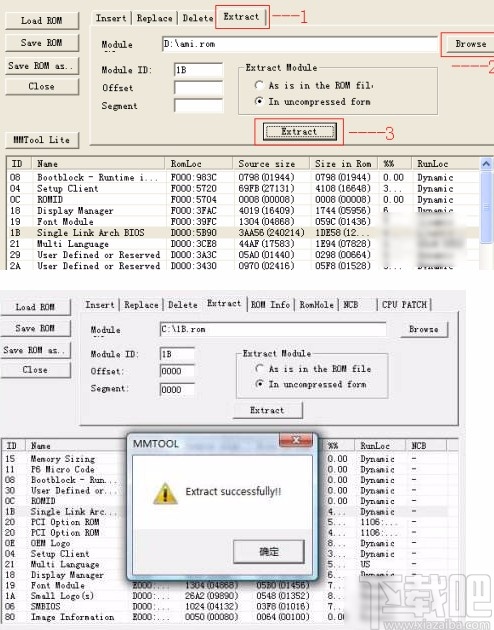This screenshot has height=630, width=494.
Task: Open CPU PATCH tab
Action: pos(404,305)
